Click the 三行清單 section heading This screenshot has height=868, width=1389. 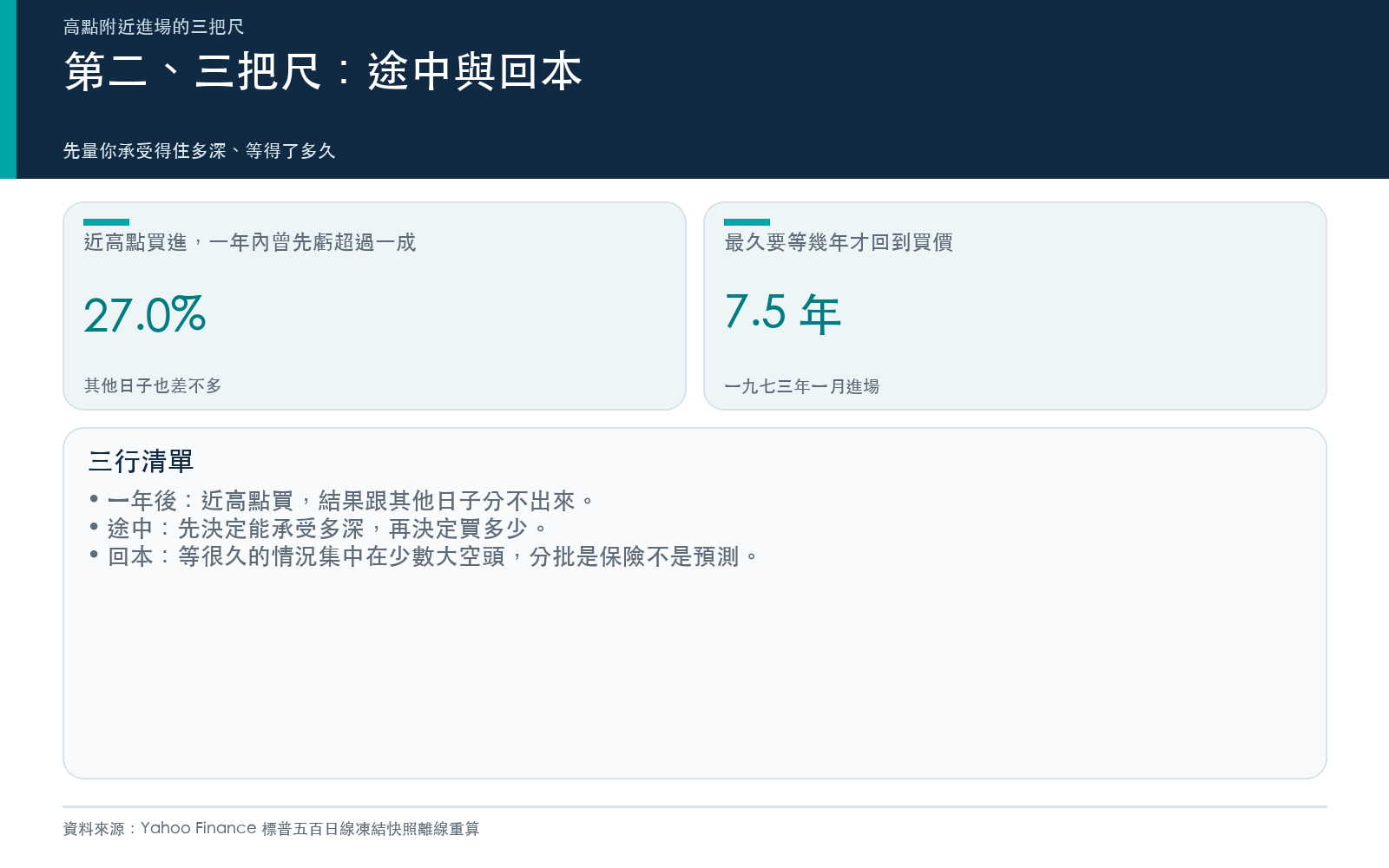pyautogui.click(x=141, y=461)
